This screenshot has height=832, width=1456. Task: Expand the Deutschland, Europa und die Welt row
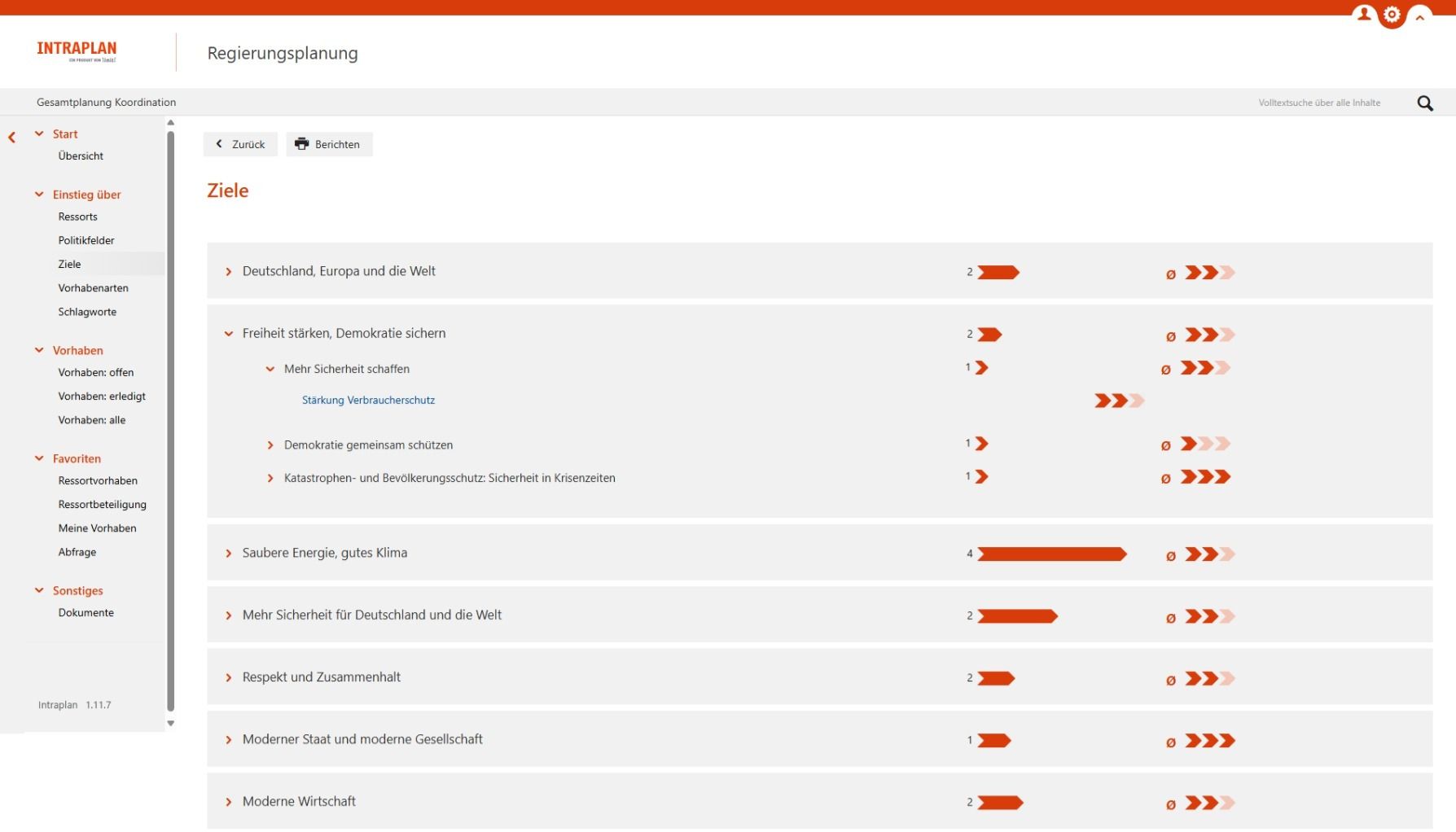(x=229, y=272)
